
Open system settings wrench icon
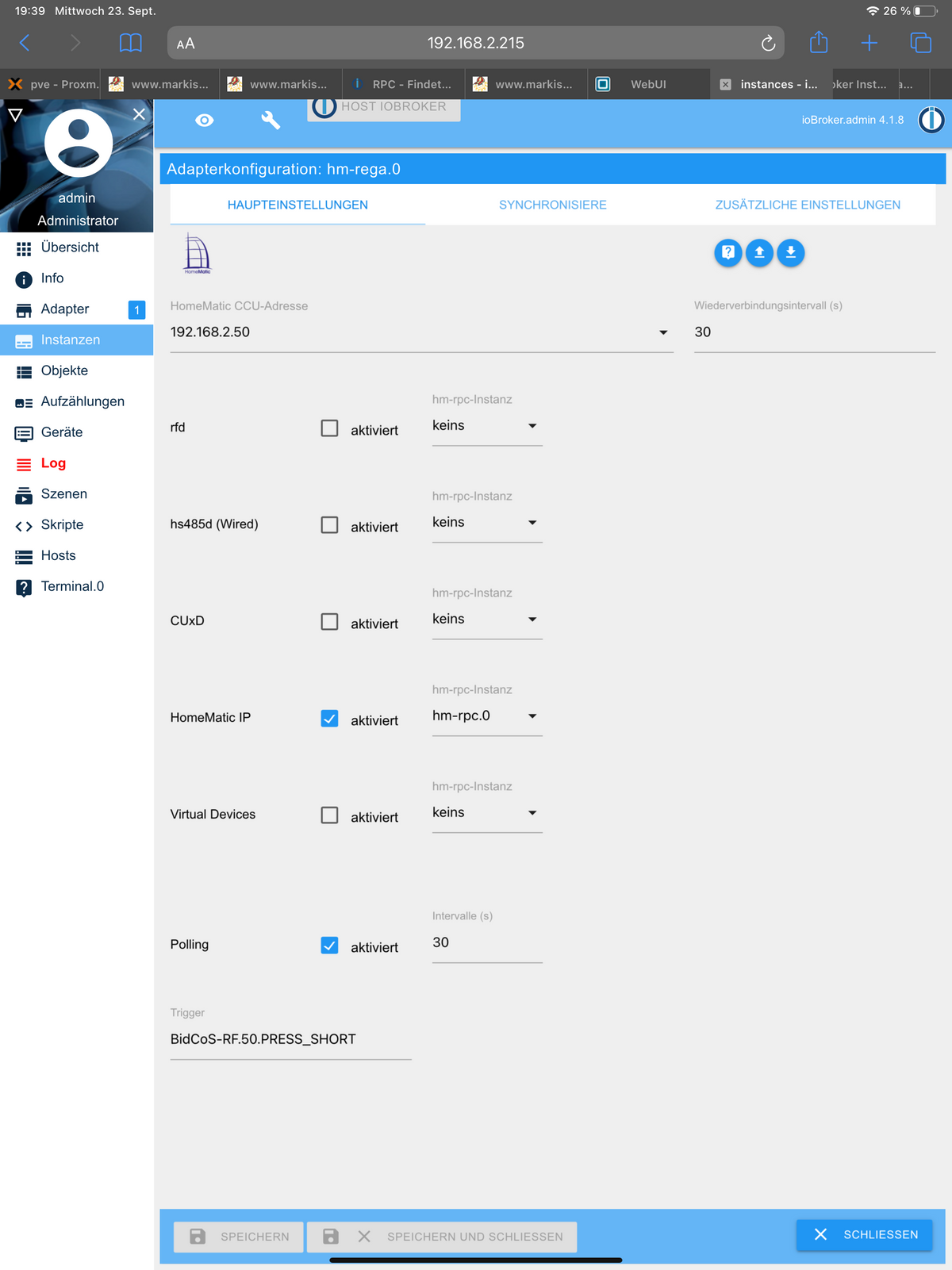271,121
